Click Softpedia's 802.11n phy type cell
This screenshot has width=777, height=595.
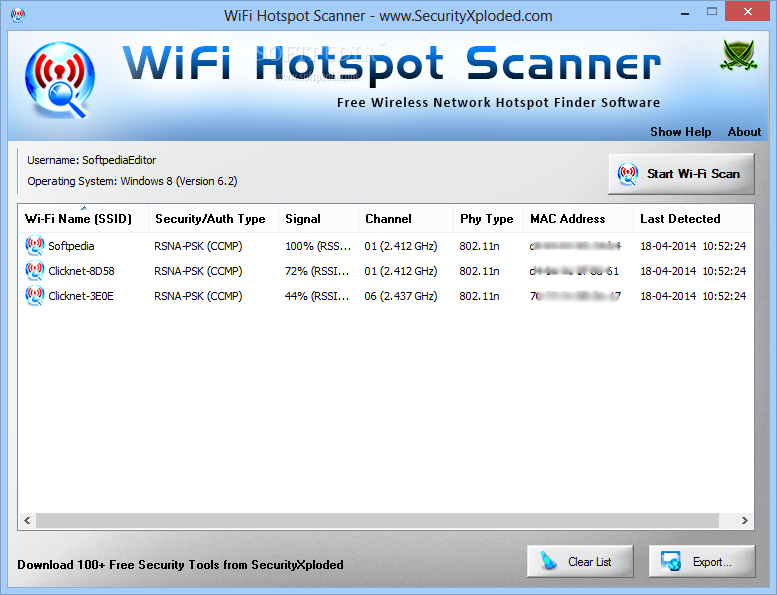[x=479, y=246]
